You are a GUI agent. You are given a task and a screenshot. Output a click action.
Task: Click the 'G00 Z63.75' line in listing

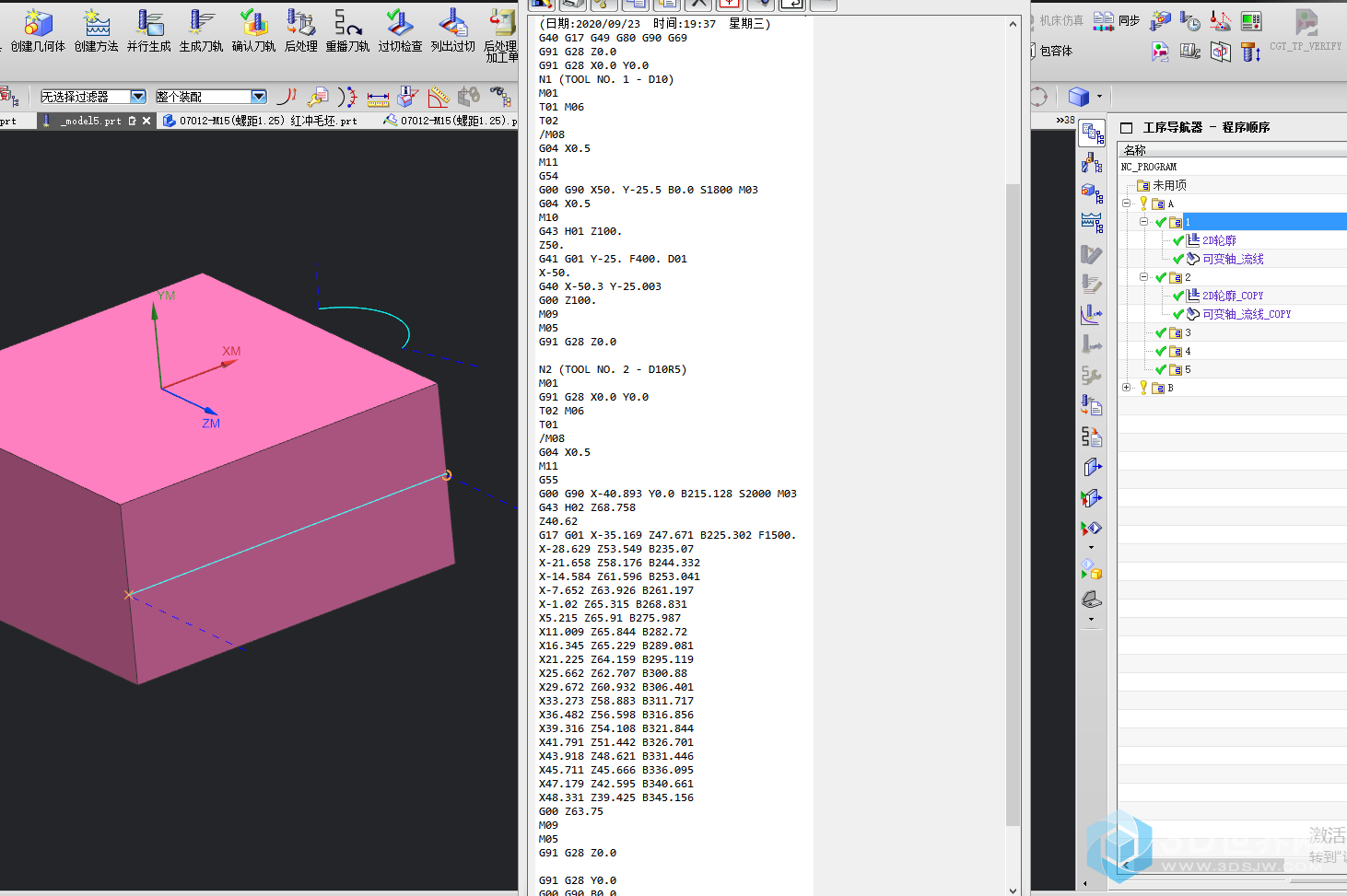pyautogui.click(x=571, y=811)
